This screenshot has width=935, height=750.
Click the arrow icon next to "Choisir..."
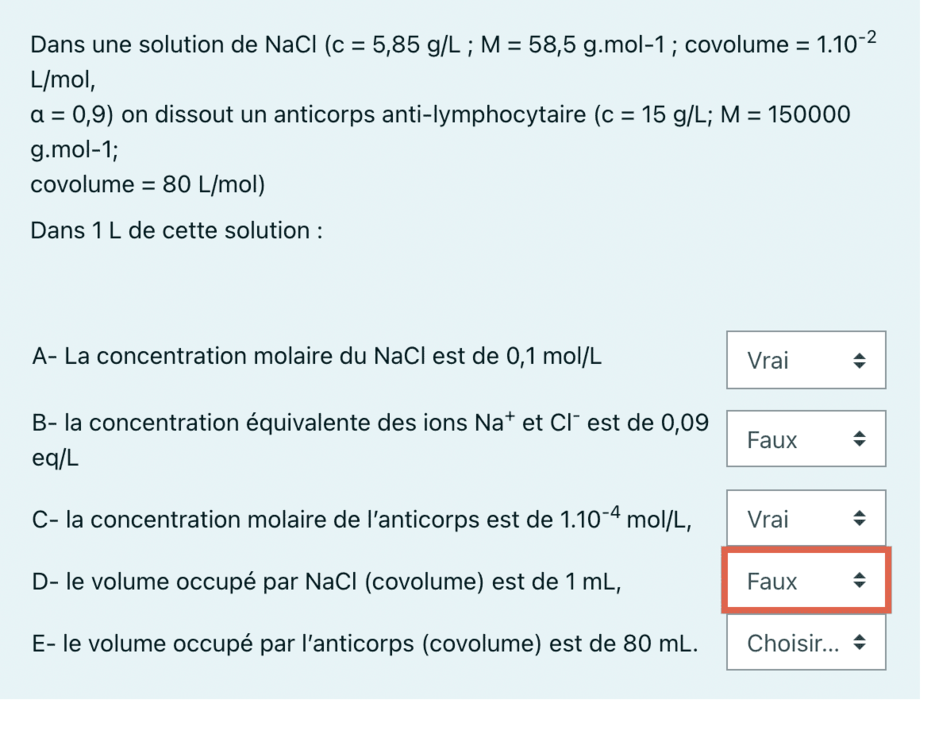coord(858,643)
